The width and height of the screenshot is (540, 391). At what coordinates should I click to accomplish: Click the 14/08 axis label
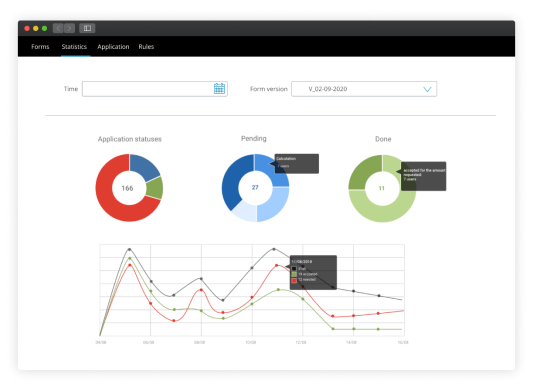(x=351, y=342)
